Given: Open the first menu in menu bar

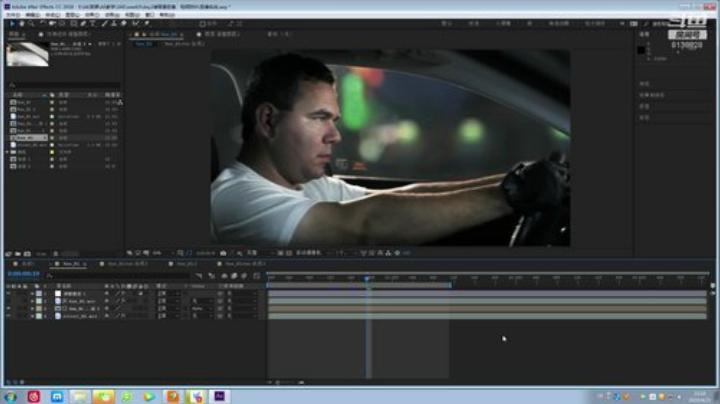Looking at the screenshot, I should [12, 15].
